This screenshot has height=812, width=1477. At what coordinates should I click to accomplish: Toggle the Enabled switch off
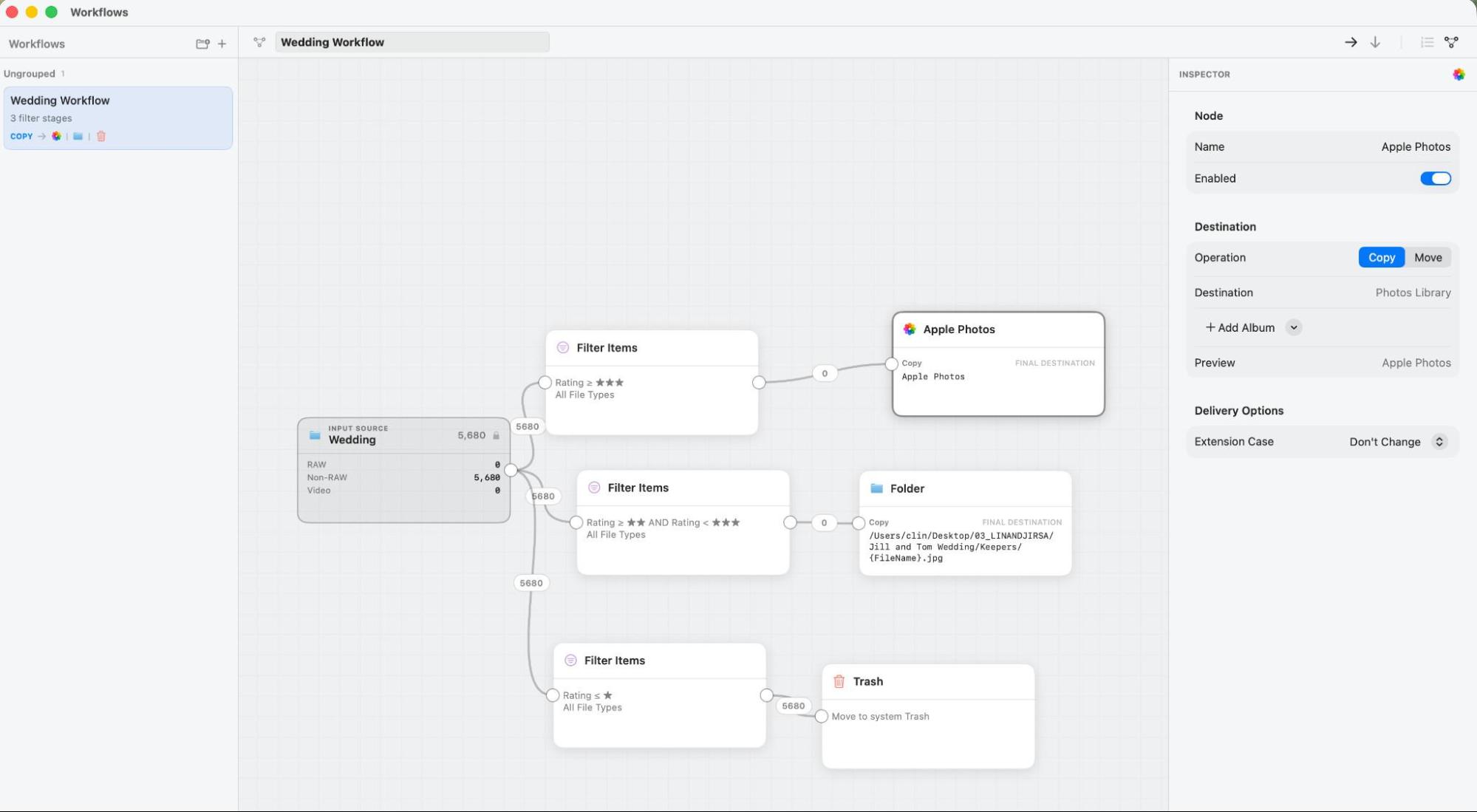pos(1436,178)
